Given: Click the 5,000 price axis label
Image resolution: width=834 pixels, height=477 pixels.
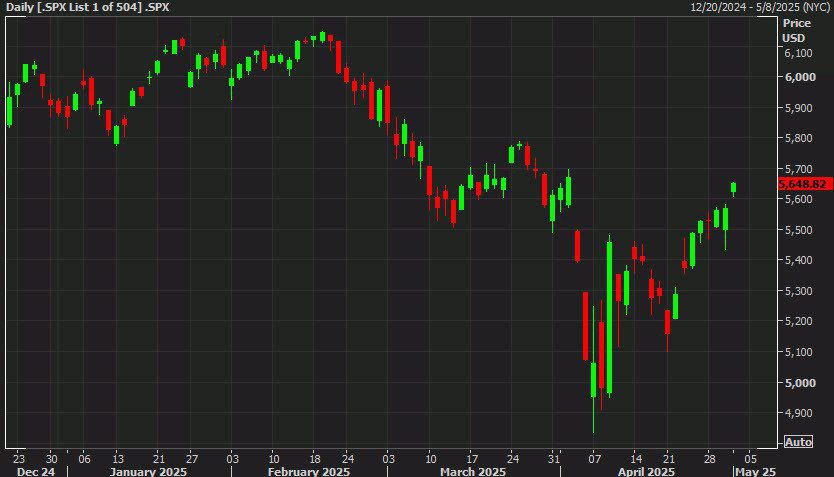Looking at the screenshot, I should click(800, 383).
